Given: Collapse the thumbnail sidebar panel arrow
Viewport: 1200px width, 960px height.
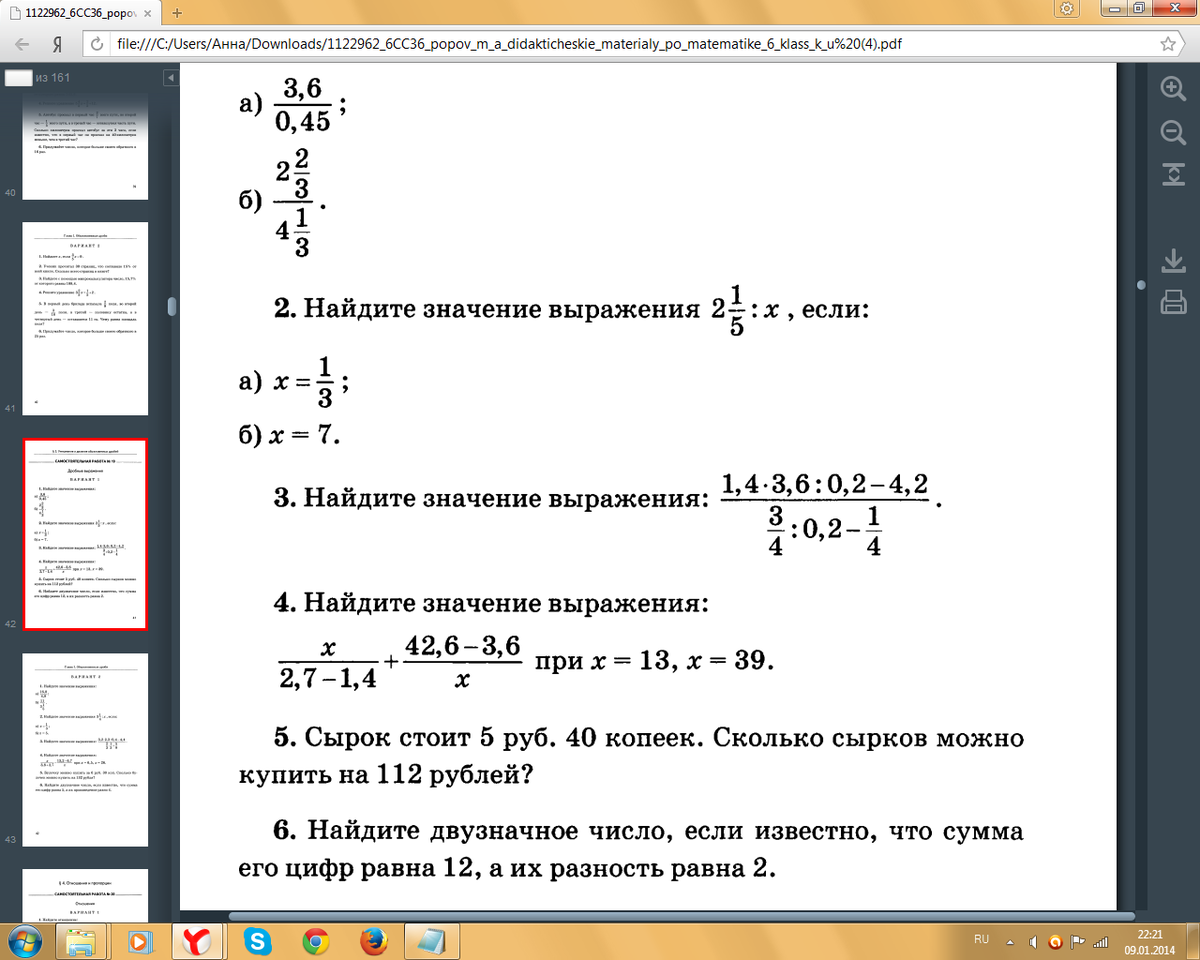Looking at the screenshot, I should pos(171,77).
